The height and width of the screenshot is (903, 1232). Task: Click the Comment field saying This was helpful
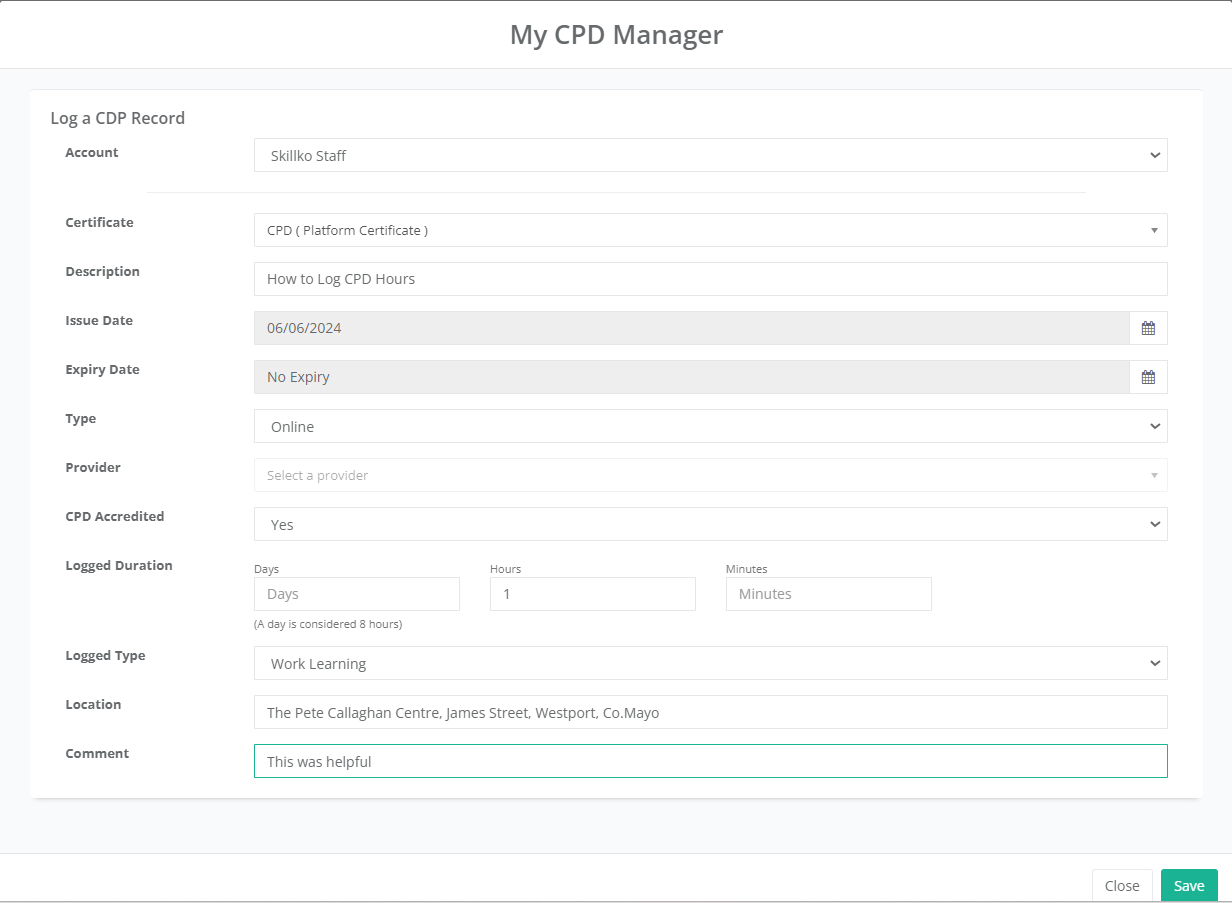(710, 761)
